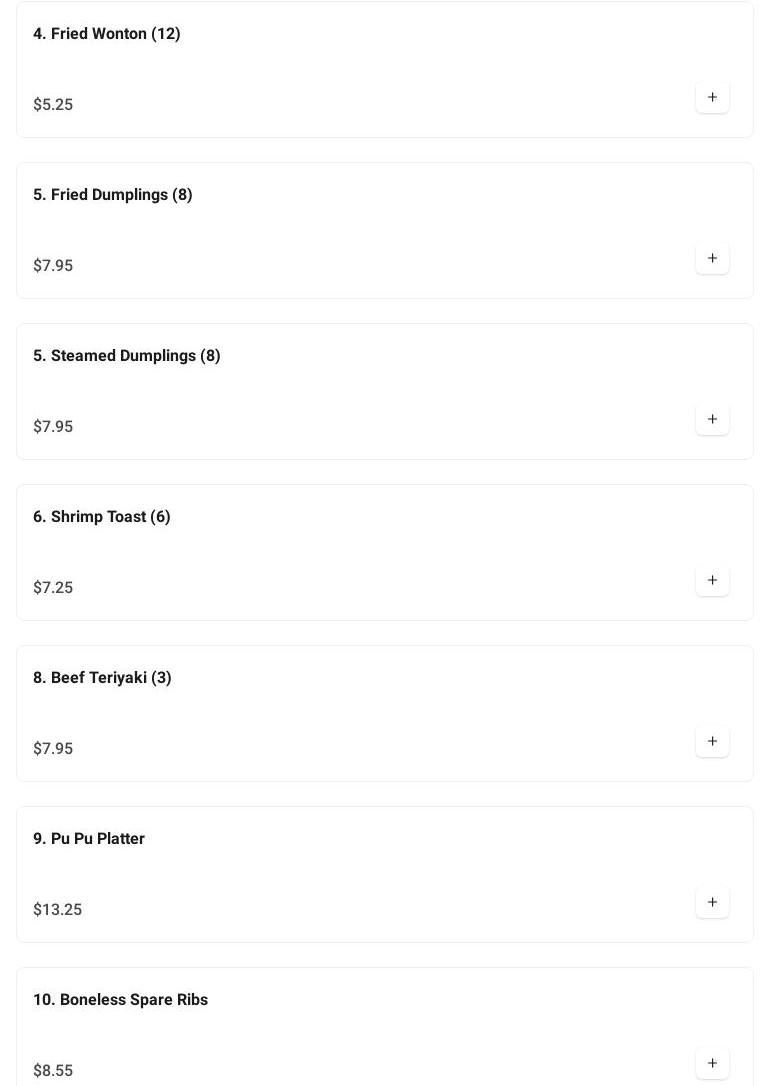Add Fried Wonton (12) with plus icon

point(712,97)
